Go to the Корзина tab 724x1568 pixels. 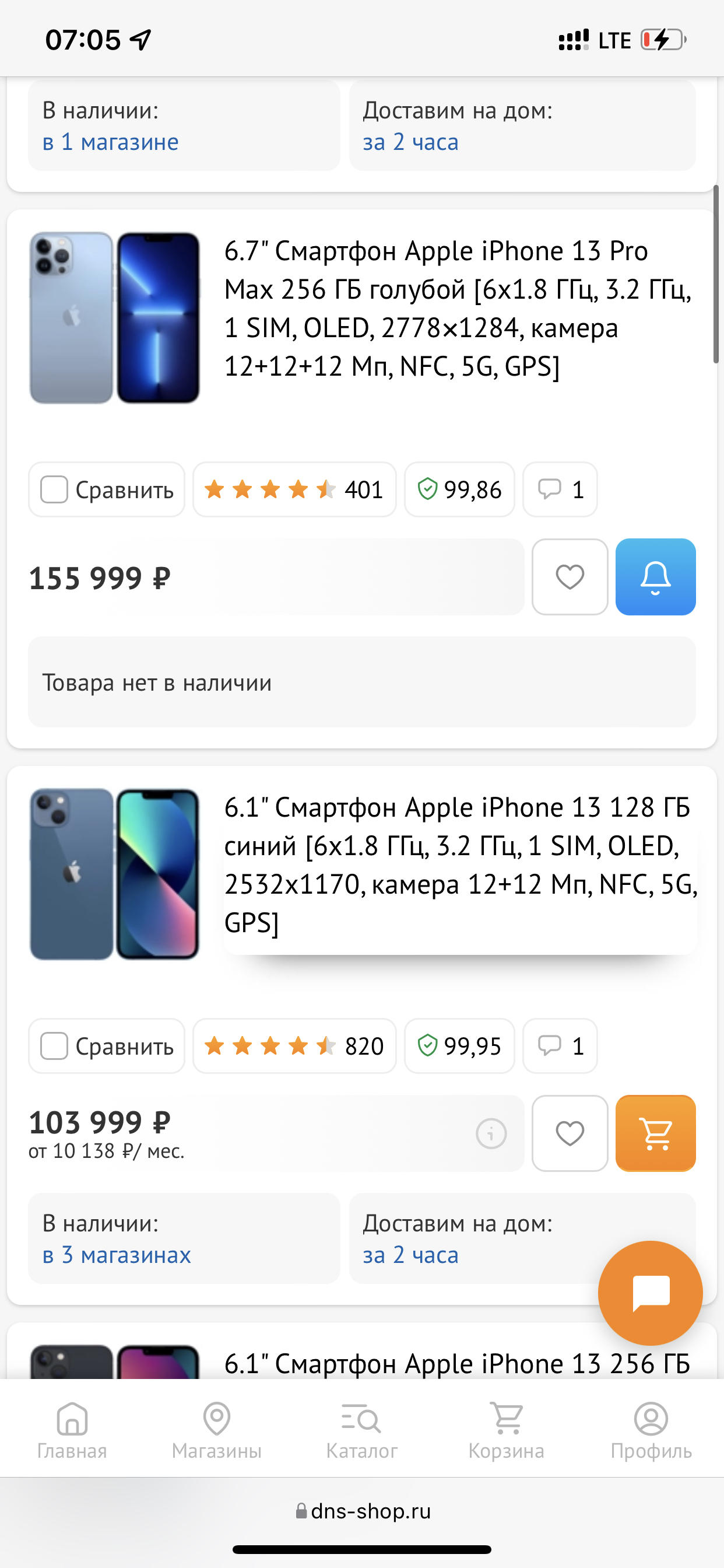coord(506,1430)
